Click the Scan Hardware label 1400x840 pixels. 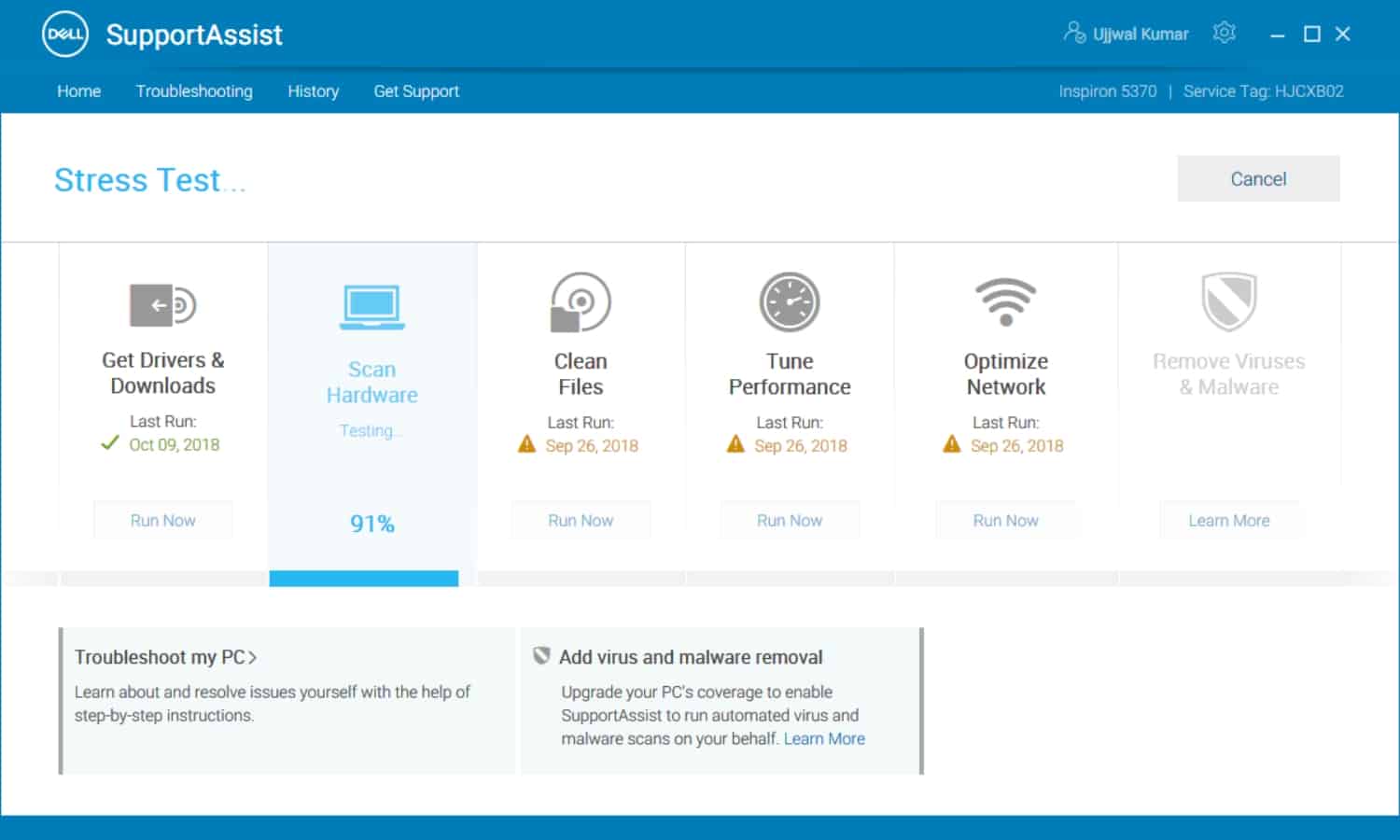coord(371,382)
